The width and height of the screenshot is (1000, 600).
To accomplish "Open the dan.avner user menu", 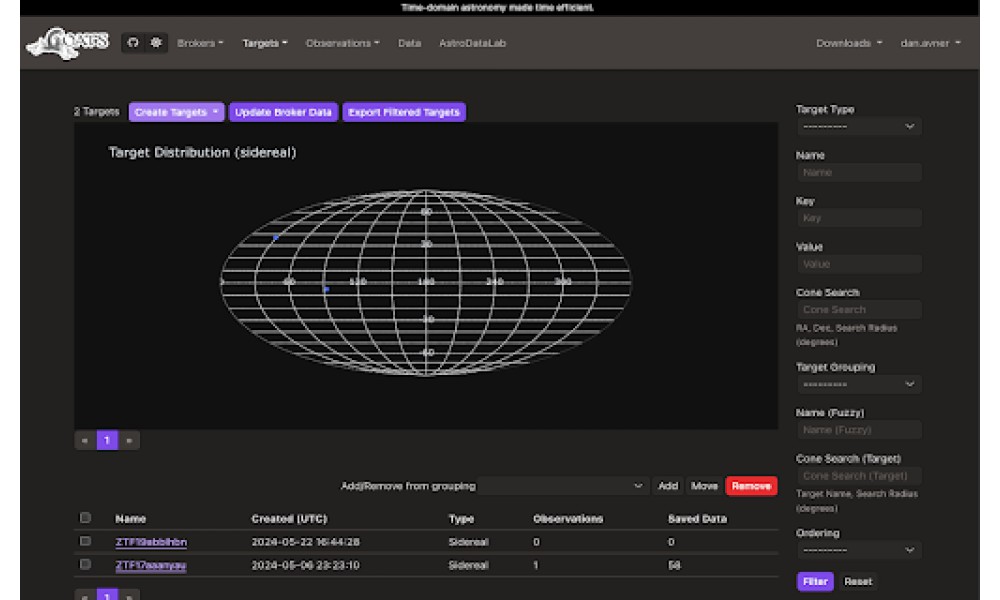I will (x=930, y=43).
